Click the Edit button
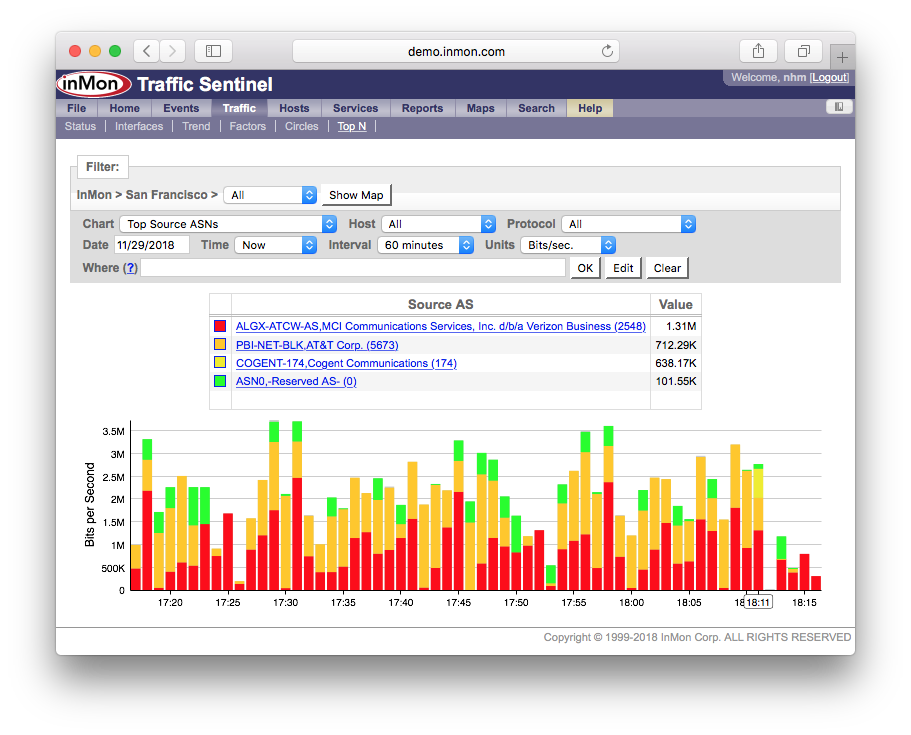 click(623, 268)
